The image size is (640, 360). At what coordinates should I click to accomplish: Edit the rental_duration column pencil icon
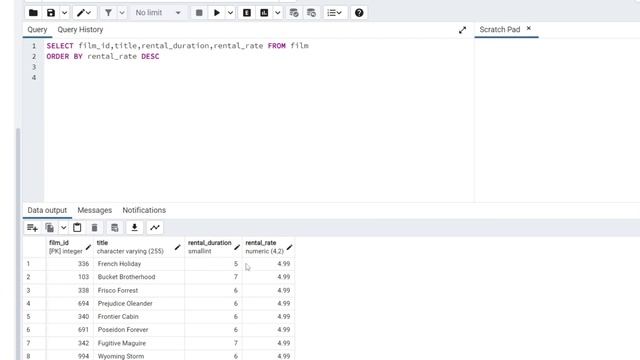pyautogui.click(x=237, y=247)
